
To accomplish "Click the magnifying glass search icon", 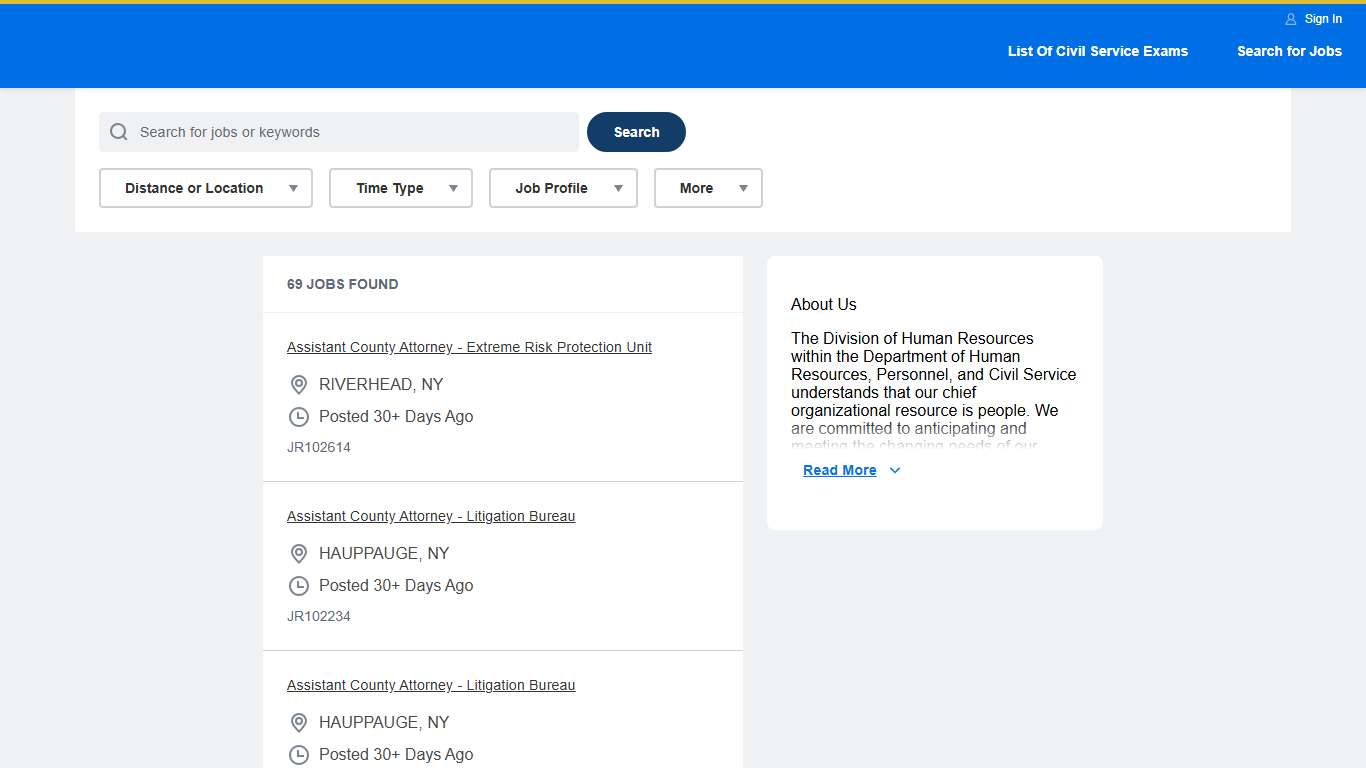I will pos(119,132).
